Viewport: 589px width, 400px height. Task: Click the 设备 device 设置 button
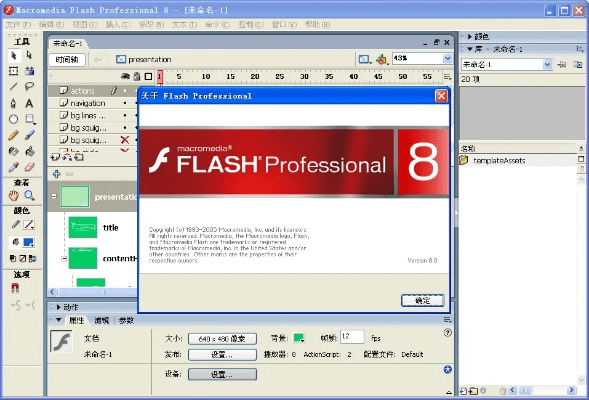222,374
